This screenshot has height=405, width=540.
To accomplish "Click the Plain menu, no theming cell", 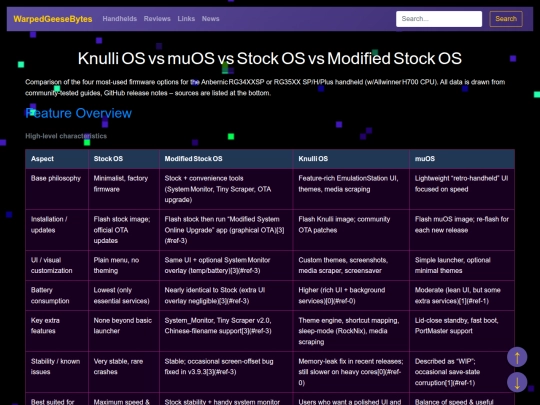I will 124,265.
